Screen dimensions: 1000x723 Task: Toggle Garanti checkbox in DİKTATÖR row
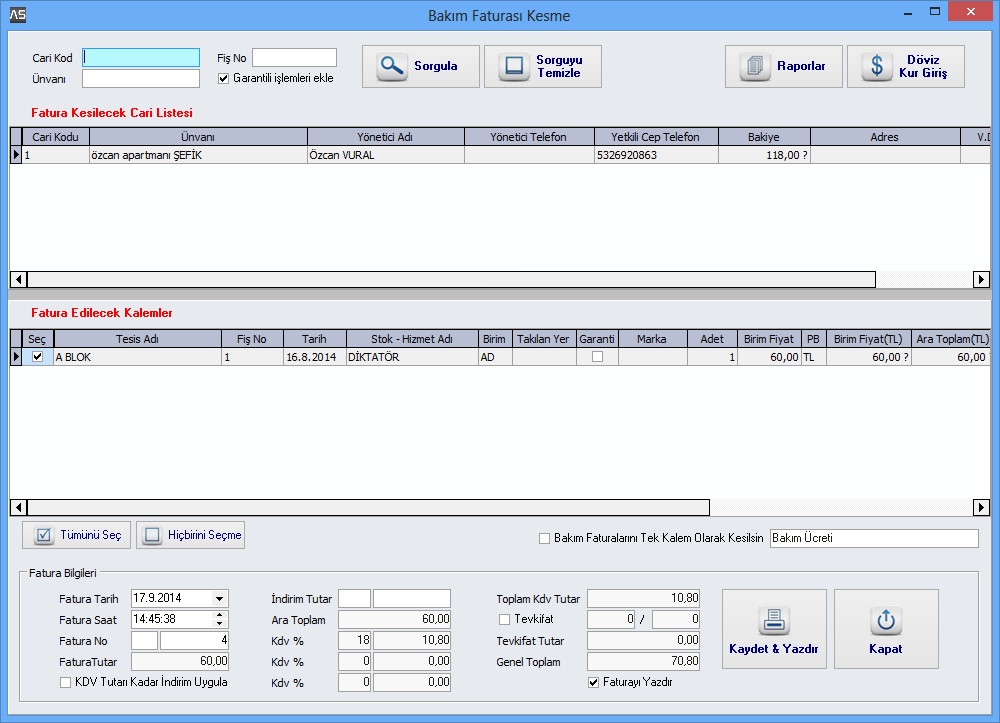[x=597, y=357]
